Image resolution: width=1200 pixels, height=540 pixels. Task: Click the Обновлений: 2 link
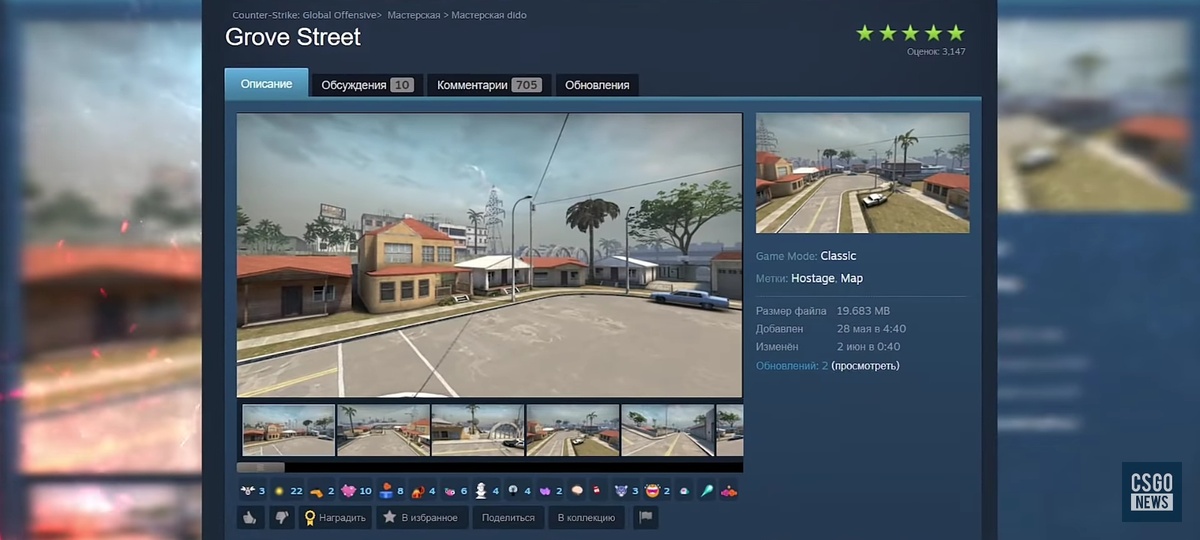[x=792, y=365]
